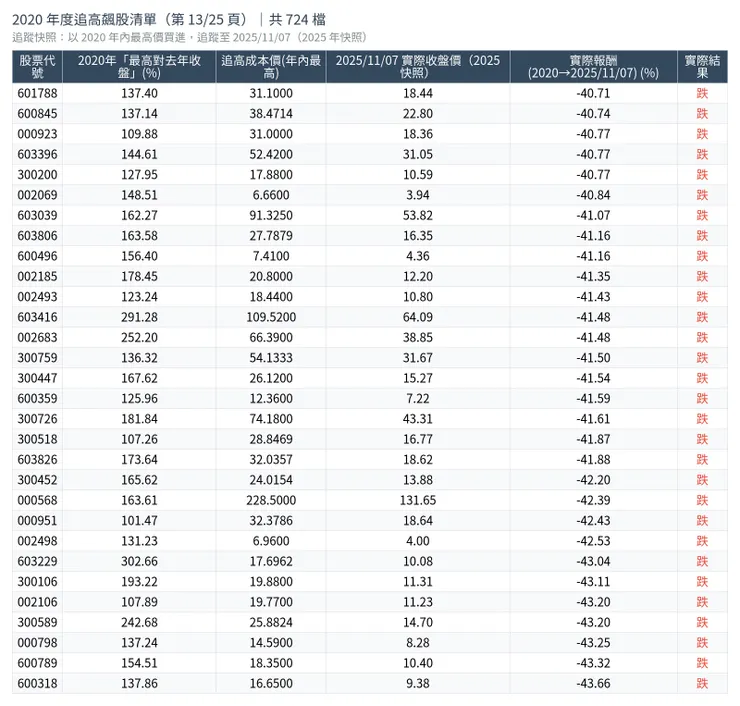Click the 242.68 value in 300589 row
Viewport: 740px width, 706px height.
[139, 622]
